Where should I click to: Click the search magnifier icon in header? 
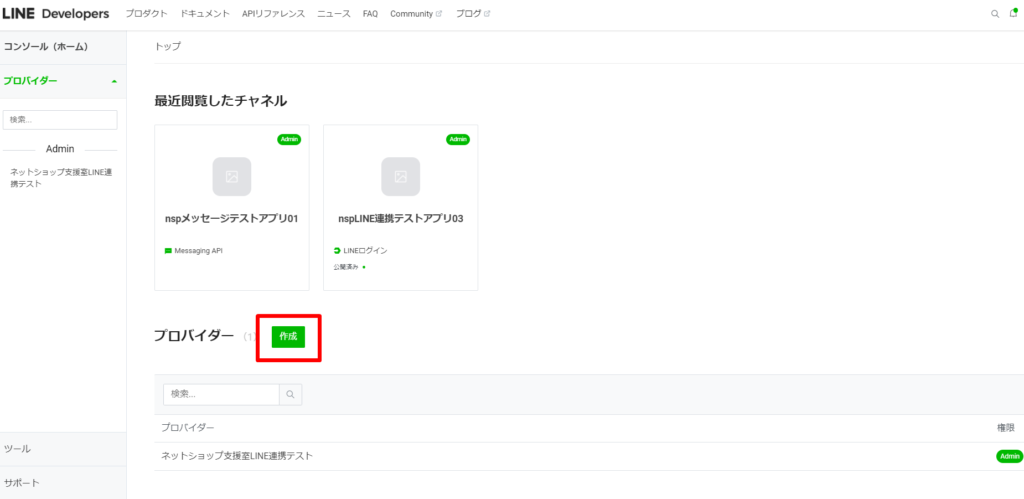pyautogui.click(x=994, y=14)
